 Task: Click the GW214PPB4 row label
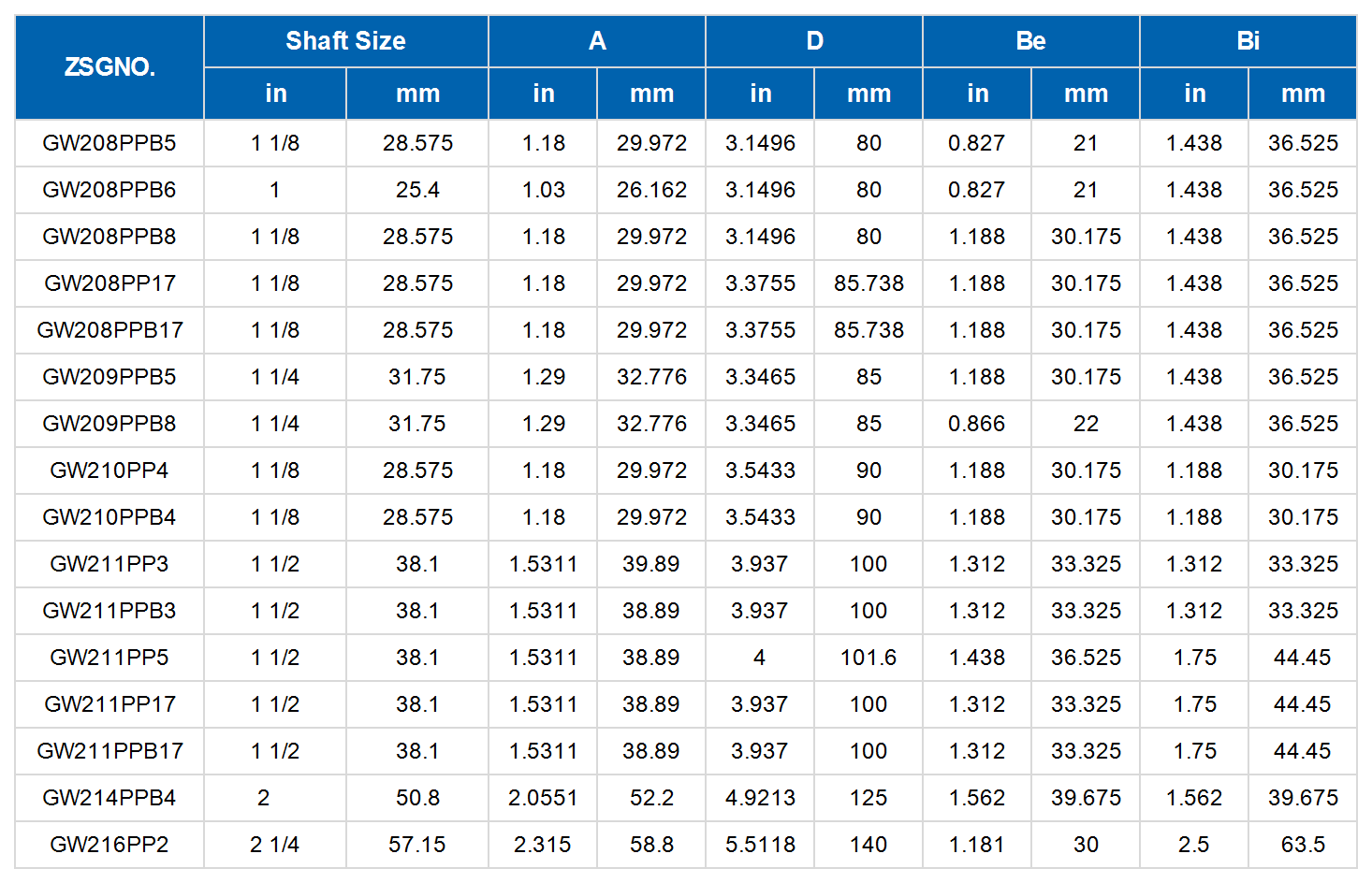pos(109,798)
